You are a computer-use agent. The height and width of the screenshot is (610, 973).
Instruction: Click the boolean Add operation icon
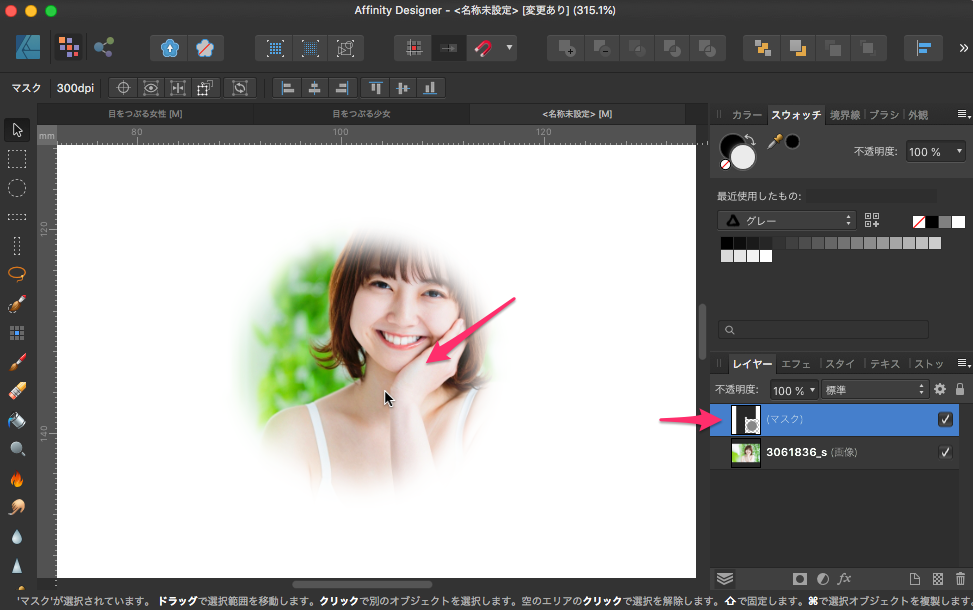tap(567, 47)
